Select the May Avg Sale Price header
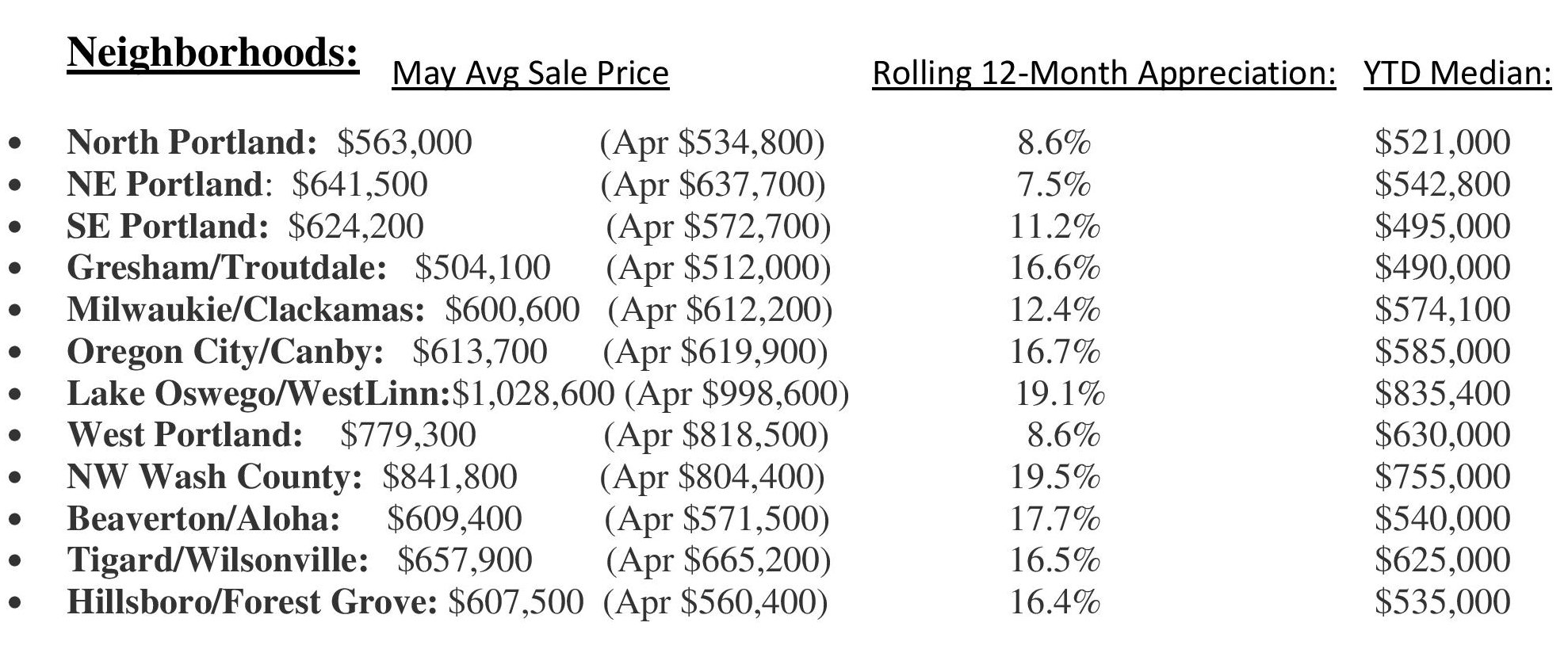The height and width of the screenshot is (672, 1568). click(530, 73)
